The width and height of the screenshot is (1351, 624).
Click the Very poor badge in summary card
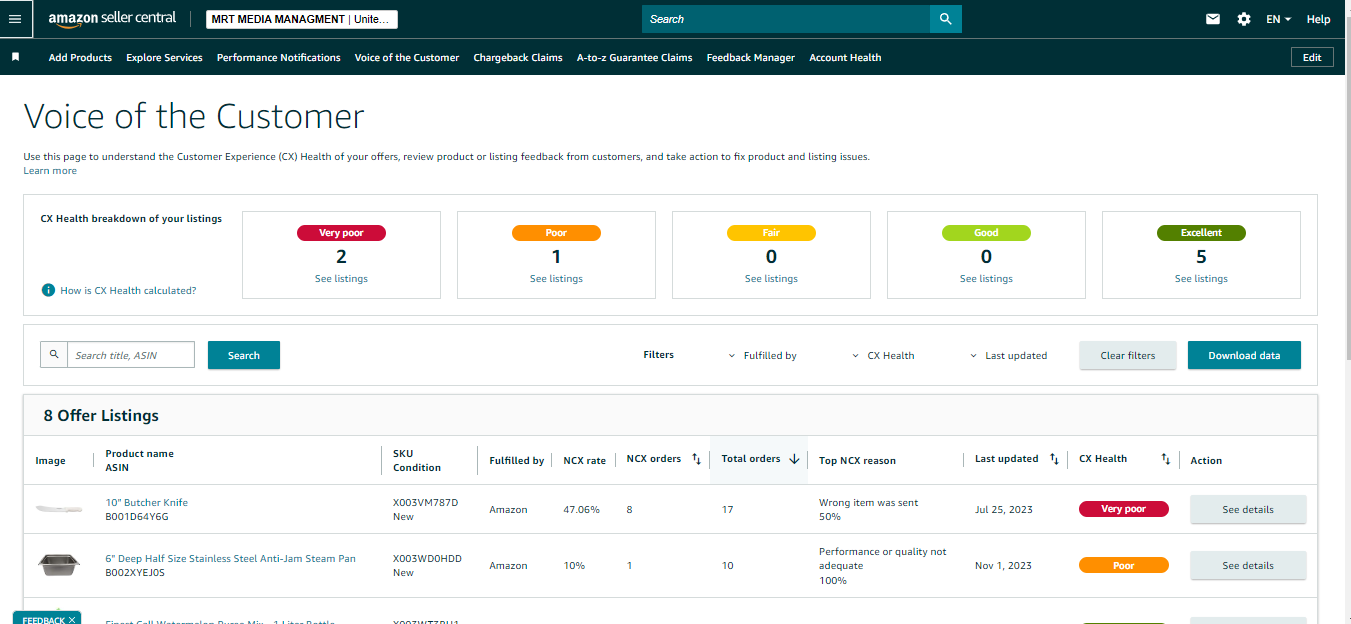(341, 233)
